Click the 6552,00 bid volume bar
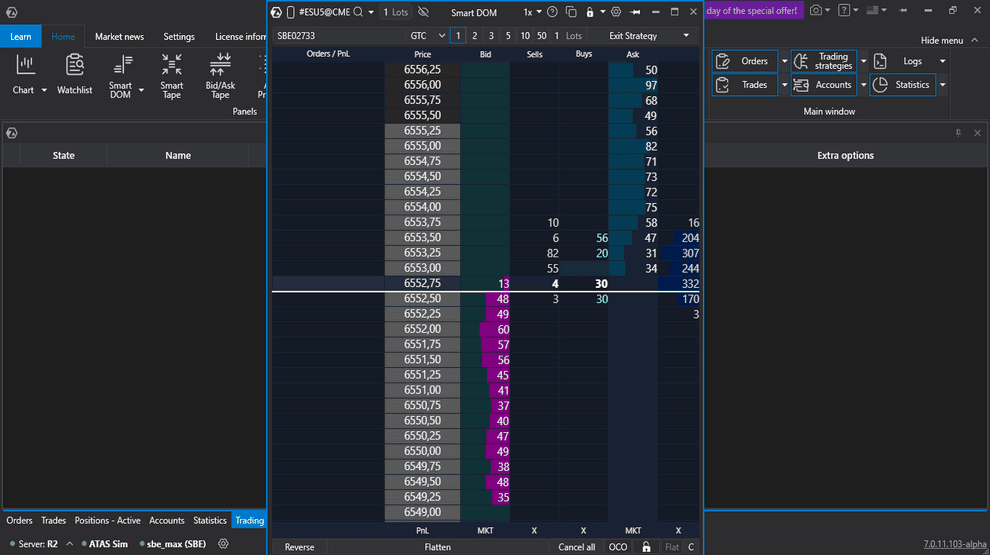 point(494,329)
